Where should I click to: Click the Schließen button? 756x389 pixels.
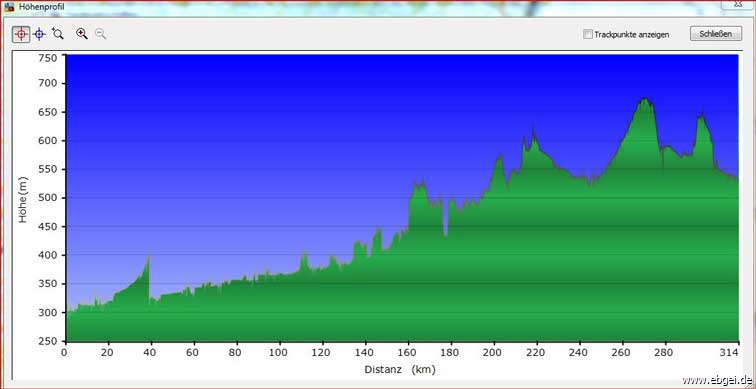click(x=716, y=34)
